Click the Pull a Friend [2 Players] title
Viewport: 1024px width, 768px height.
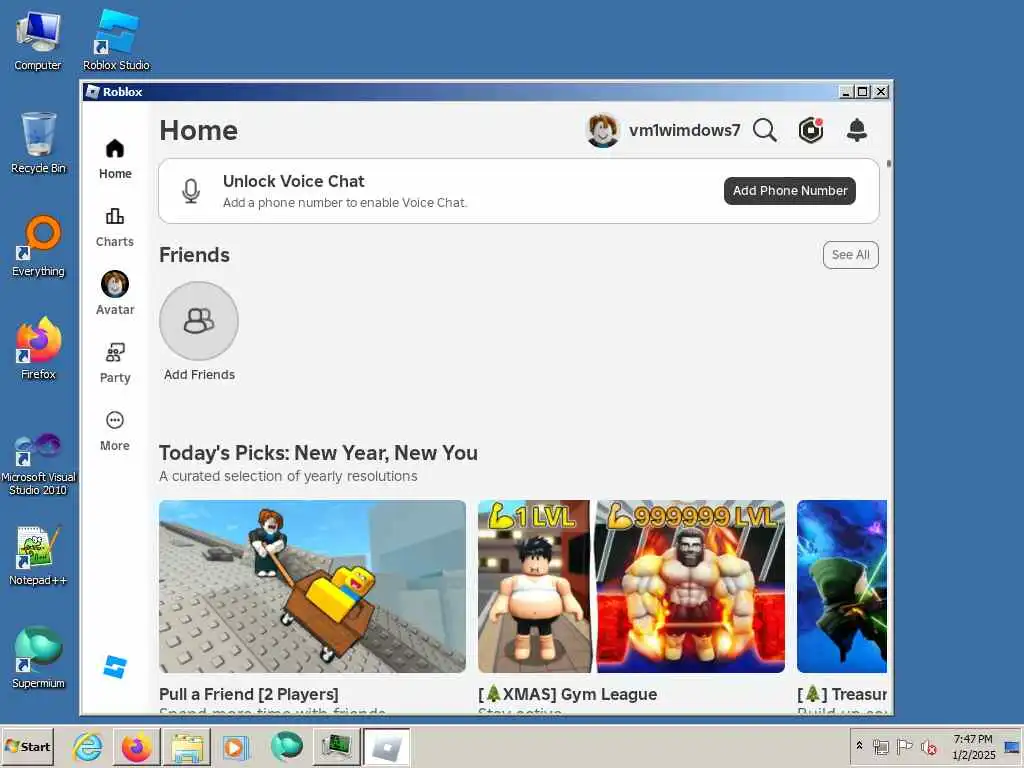(249, 694)
